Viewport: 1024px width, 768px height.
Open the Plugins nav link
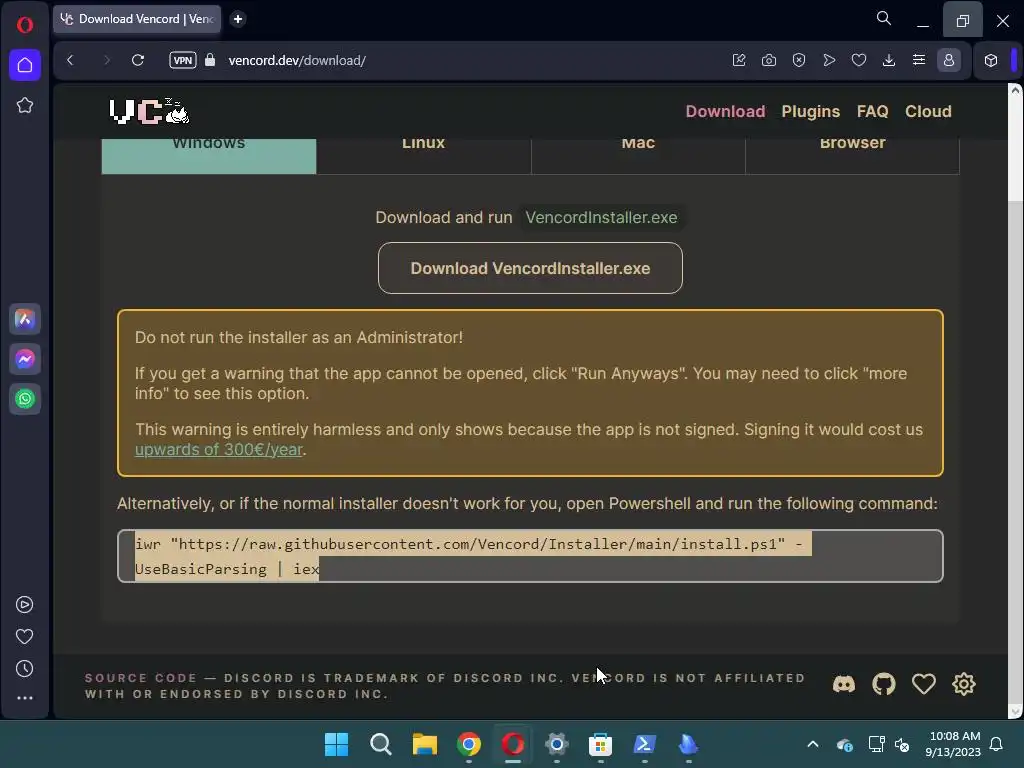[x=810, y=111]
